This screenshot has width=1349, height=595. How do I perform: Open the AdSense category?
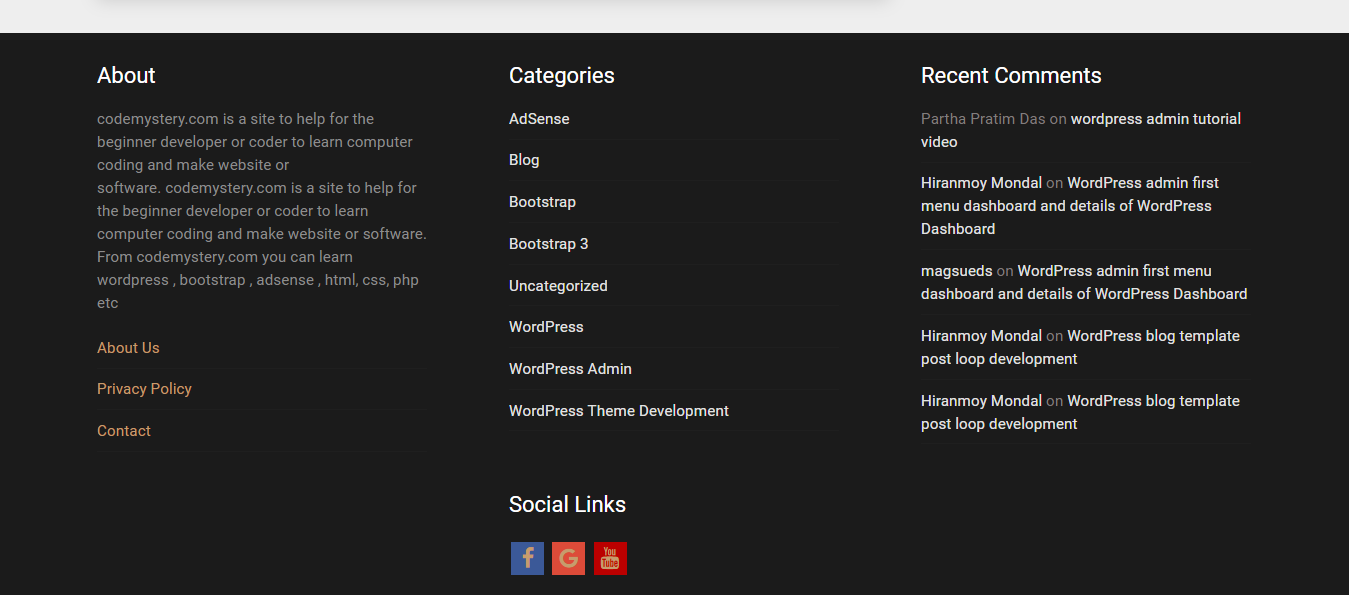[x=539, y=118]
